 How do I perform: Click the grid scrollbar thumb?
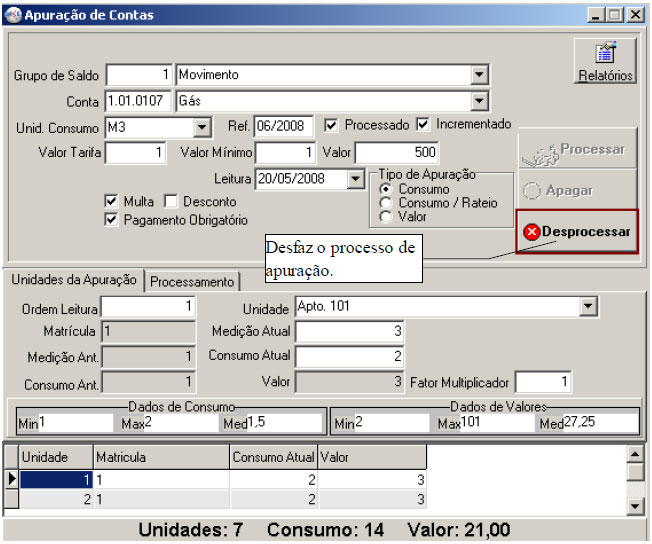(635, 472)
